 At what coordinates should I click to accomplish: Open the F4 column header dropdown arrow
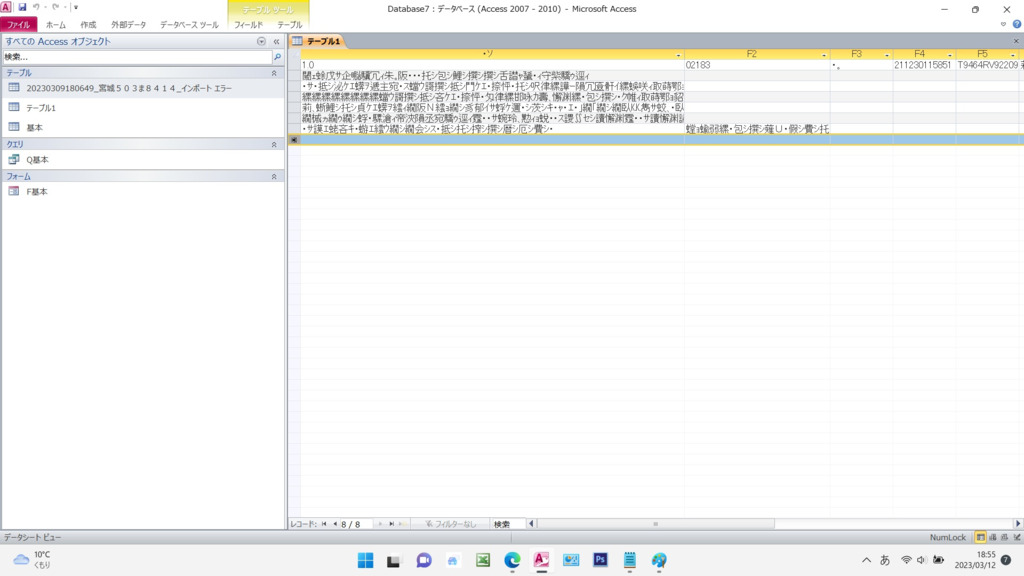tap(949, 55)
